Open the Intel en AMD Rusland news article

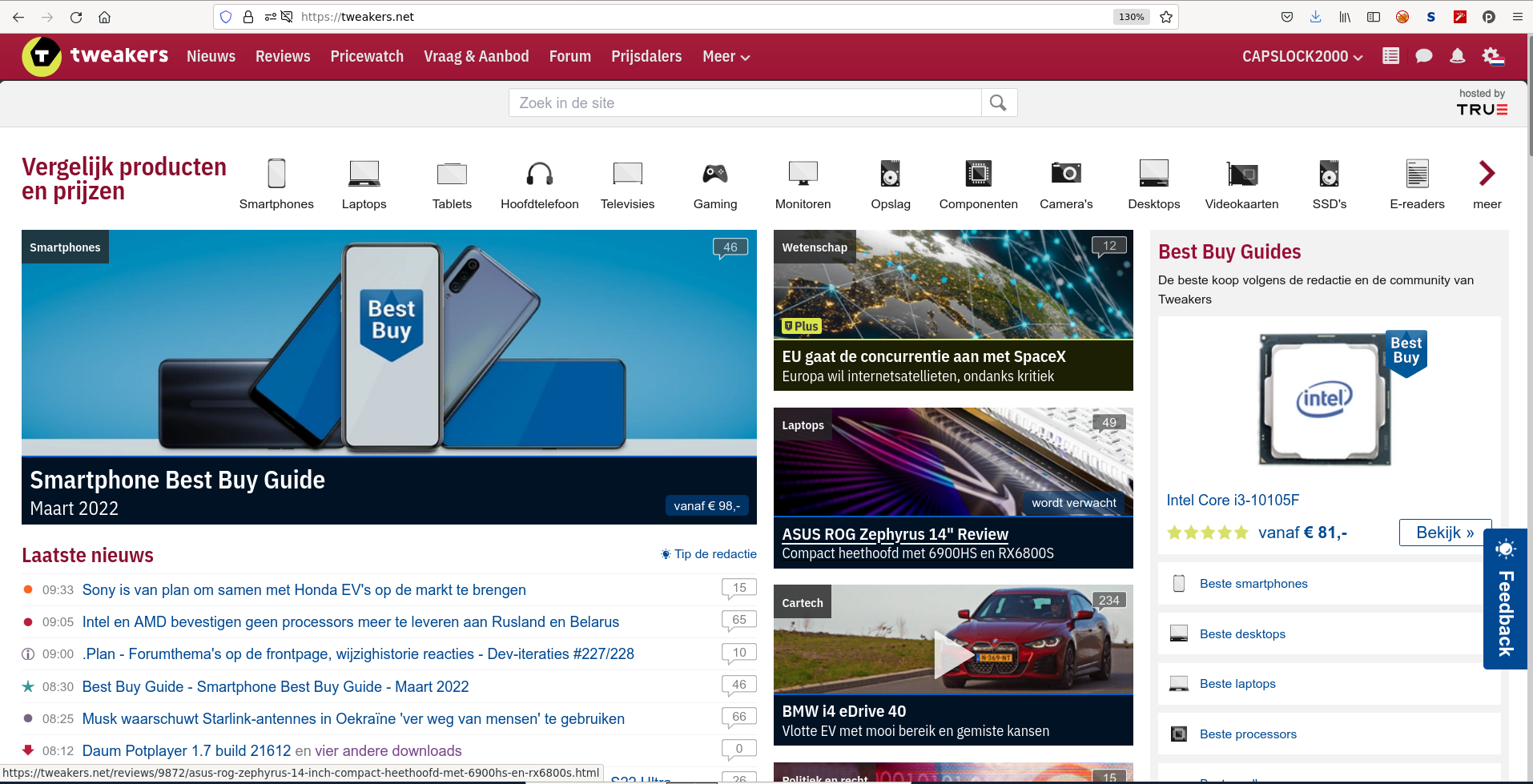(351, 622)
